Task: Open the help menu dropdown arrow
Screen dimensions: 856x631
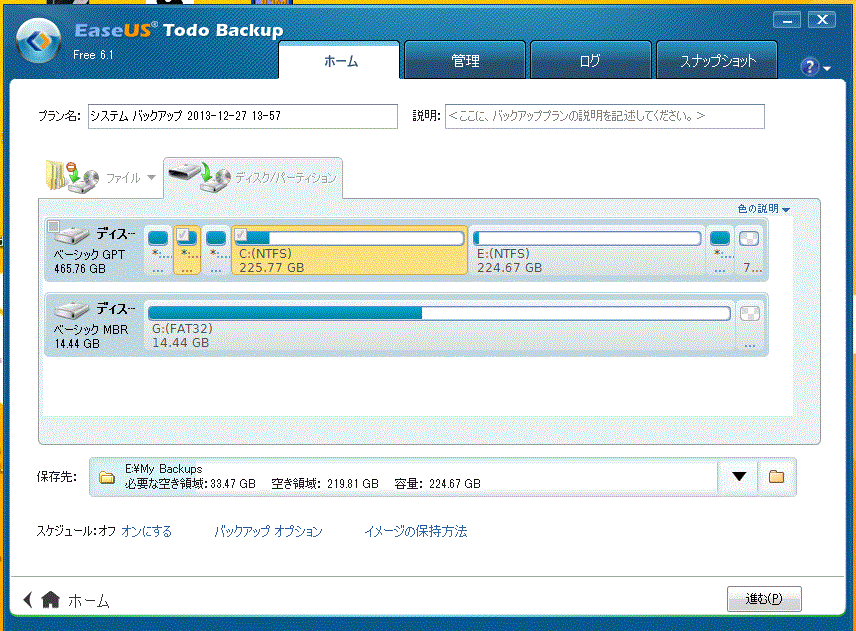Action: coord(827,69)
